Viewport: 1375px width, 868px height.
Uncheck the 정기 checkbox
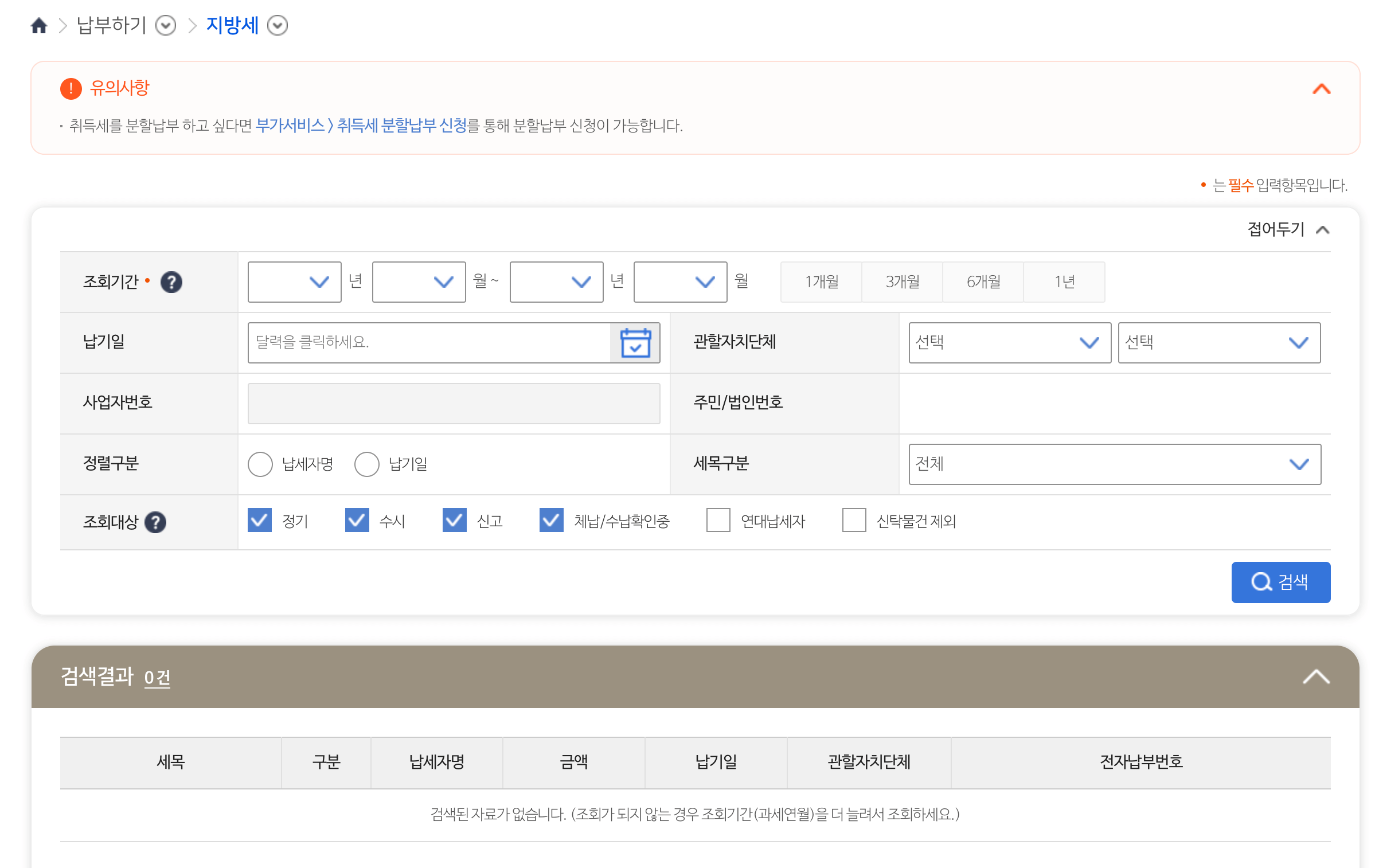click(260, 521)
